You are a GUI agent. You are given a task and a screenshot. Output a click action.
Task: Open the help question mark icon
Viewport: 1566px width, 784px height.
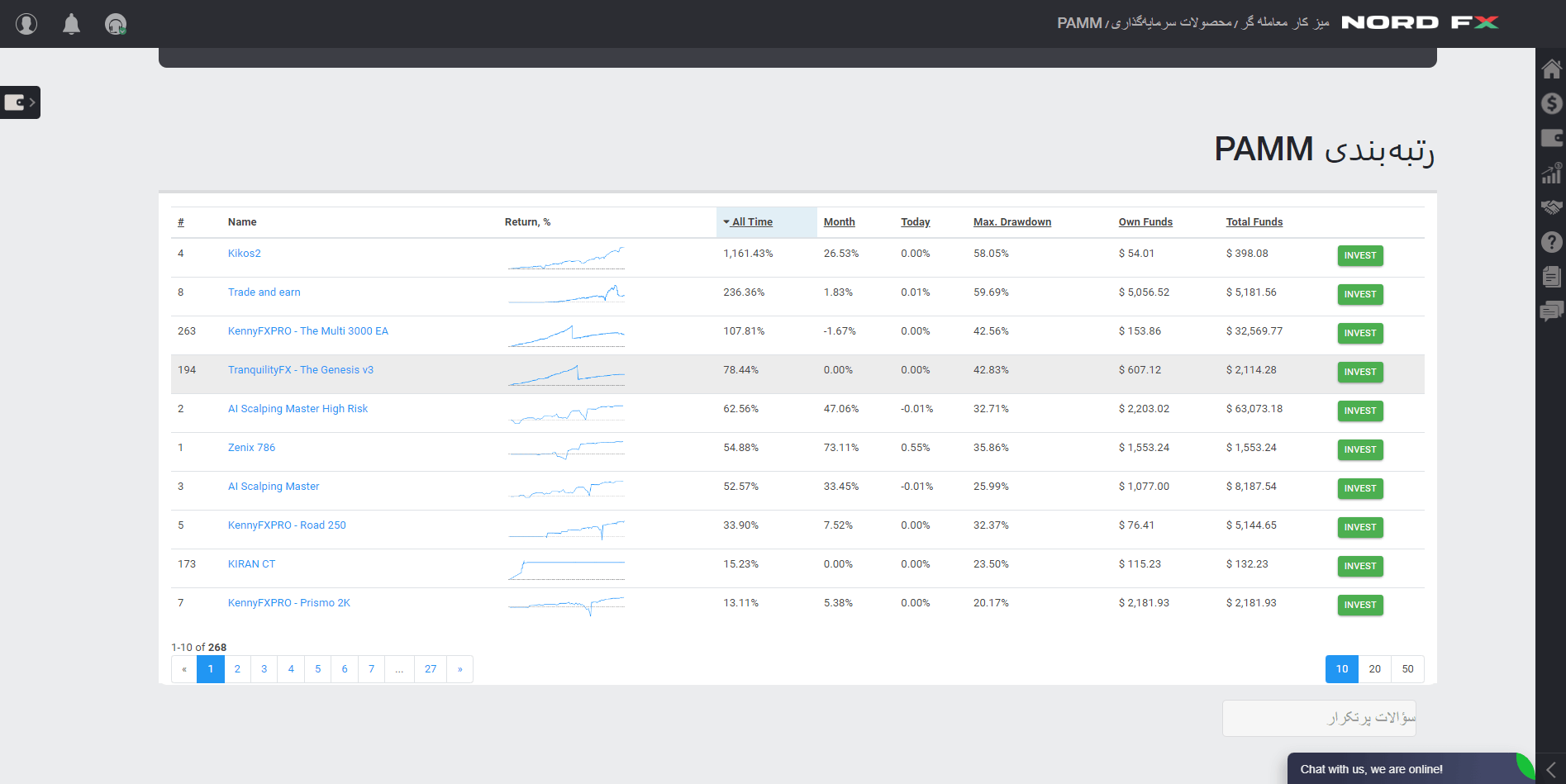coord(1551,241)
